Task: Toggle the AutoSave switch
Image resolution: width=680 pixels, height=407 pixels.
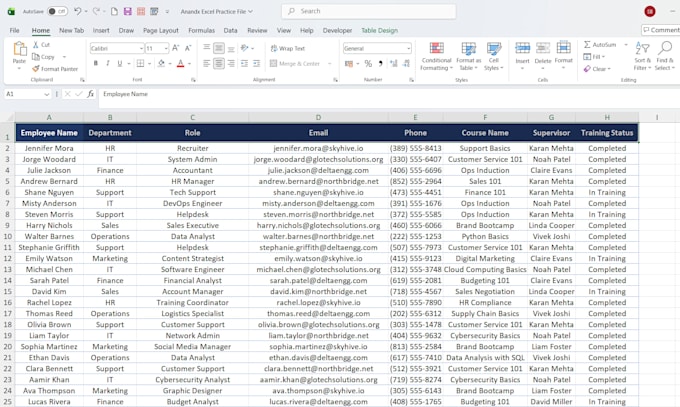Action: tap(57, 11)
